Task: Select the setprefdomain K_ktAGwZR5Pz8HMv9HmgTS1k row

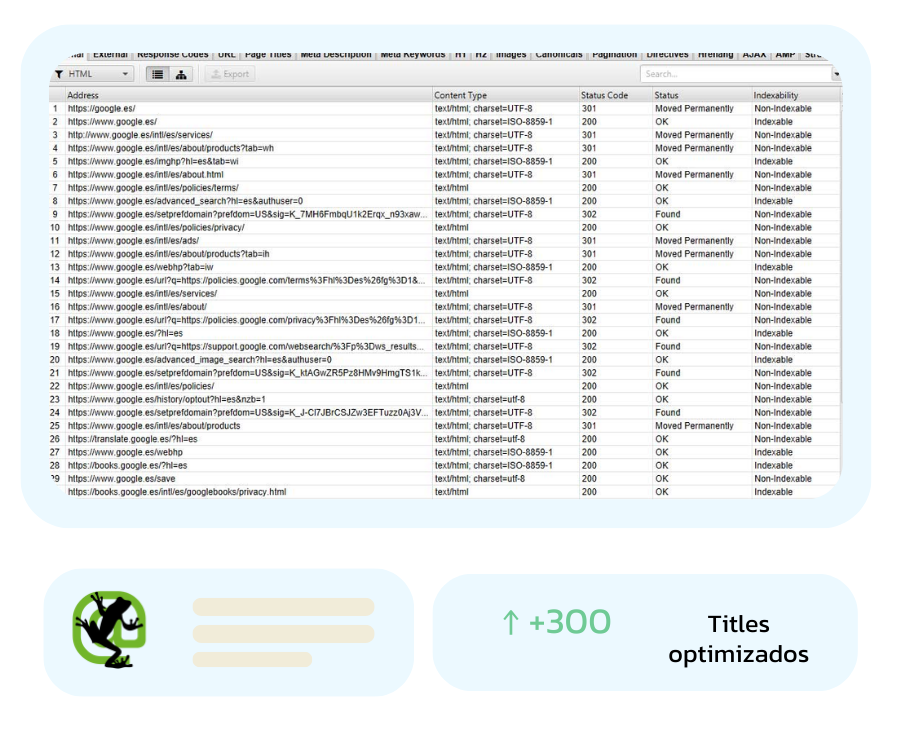Action: click(247, 372)
